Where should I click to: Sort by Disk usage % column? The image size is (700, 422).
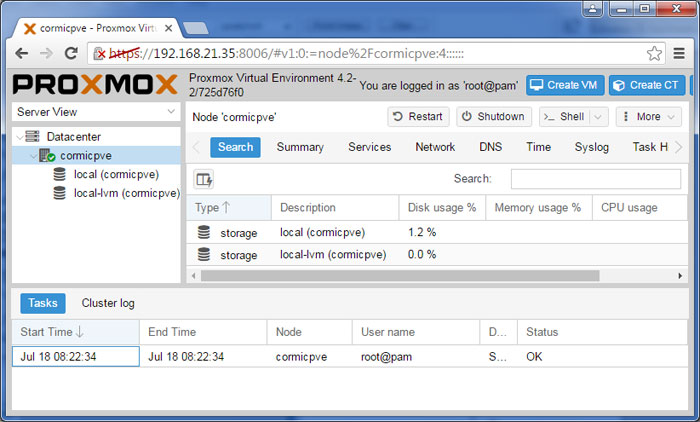[442, 208]
